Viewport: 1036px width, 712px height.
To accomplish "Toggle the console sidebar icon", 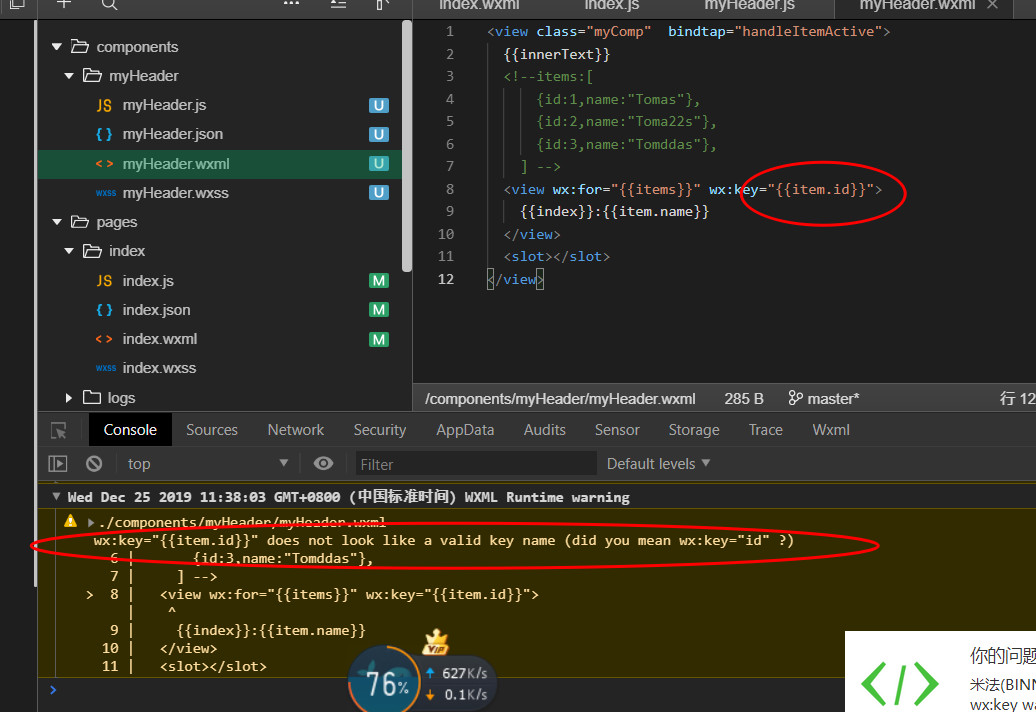I will click(x=58, y=464).
